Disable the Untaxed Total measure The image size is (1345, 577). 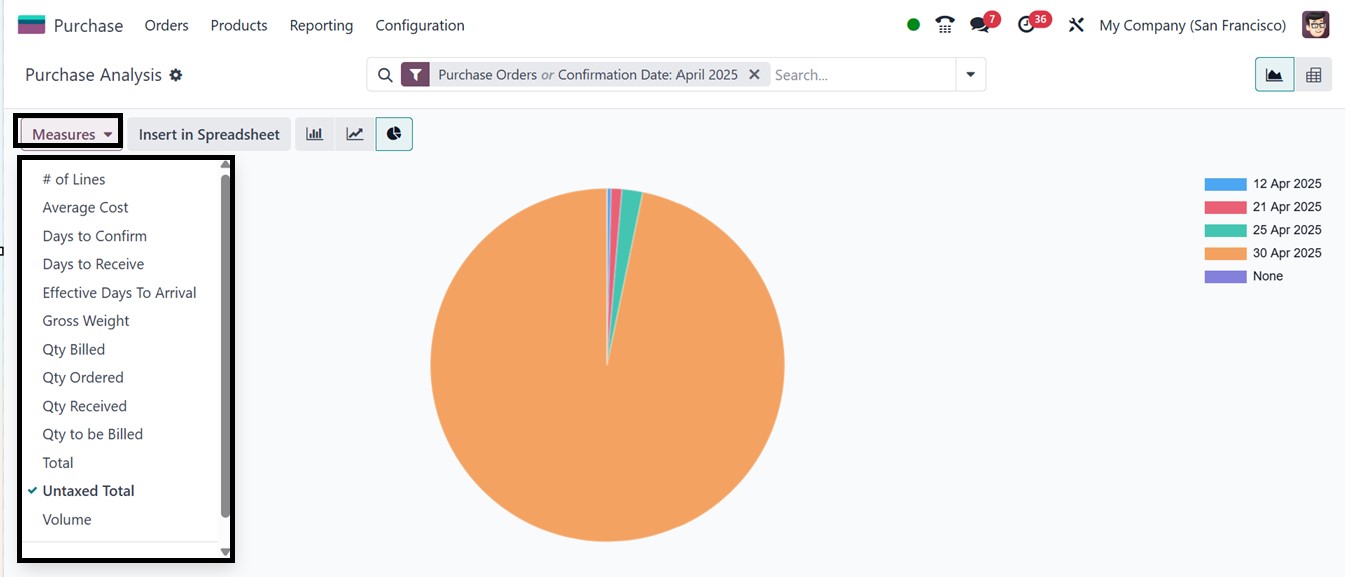[88, 490]
